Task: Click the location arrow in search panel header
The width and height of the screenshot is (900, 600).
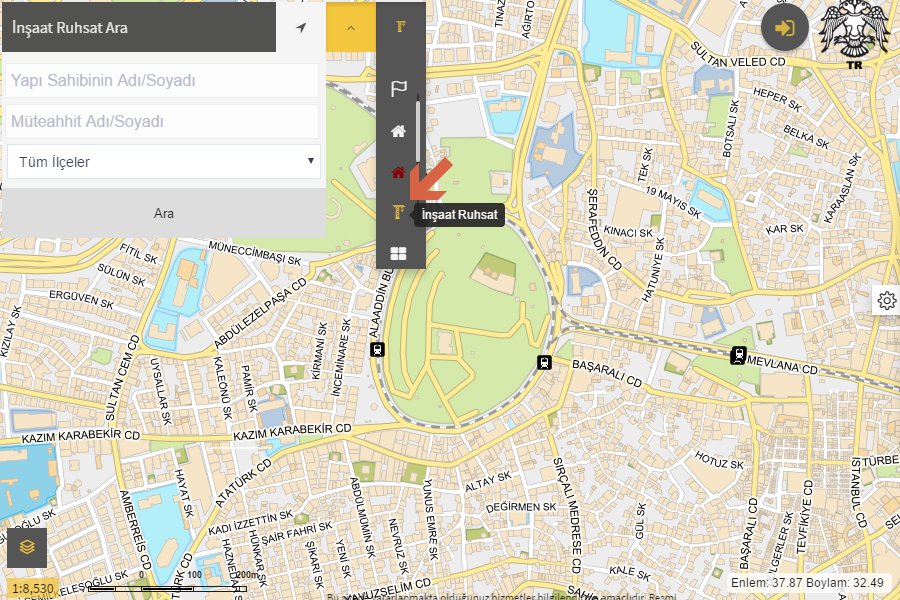Action: pos(301,28)
